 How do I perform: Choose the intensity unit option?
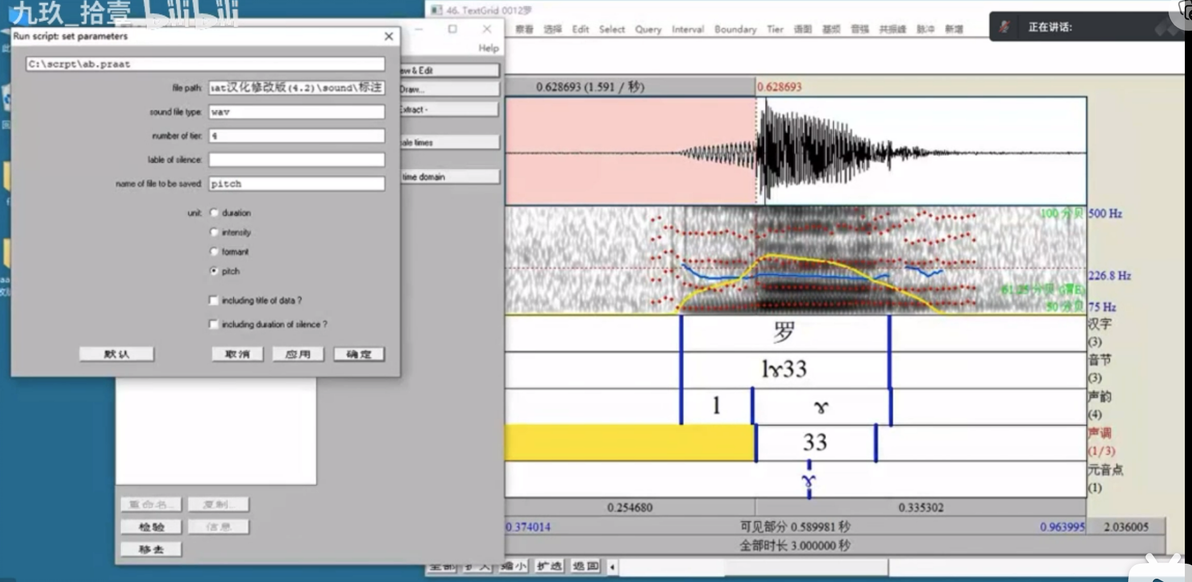(214, 232)
